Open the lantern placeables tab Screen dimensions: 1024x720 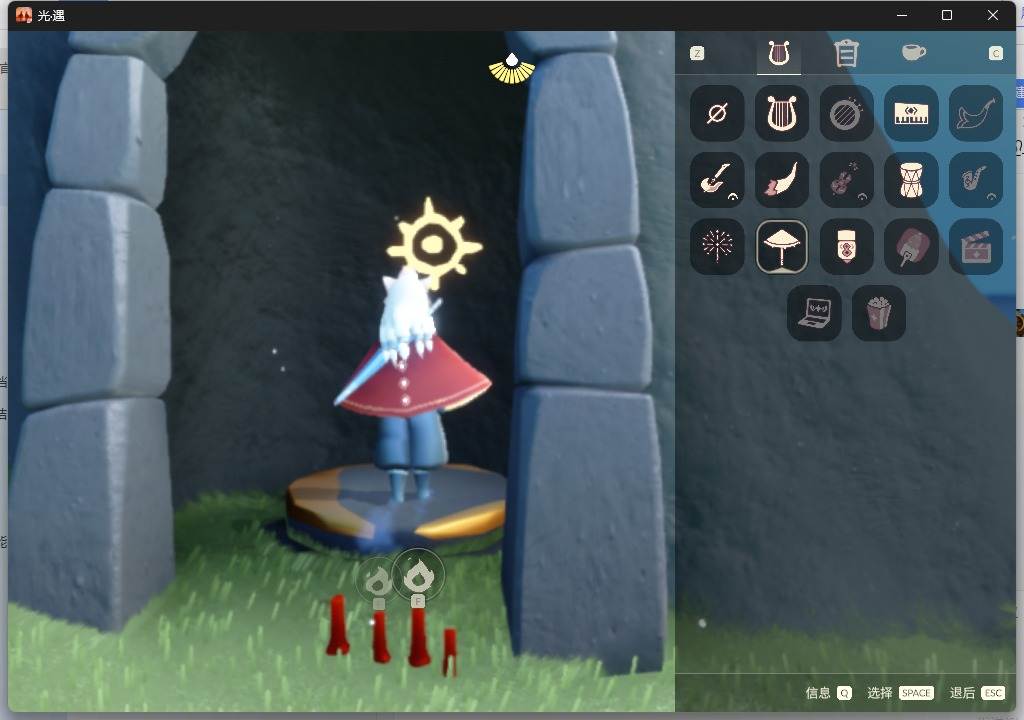pos(846,54)
